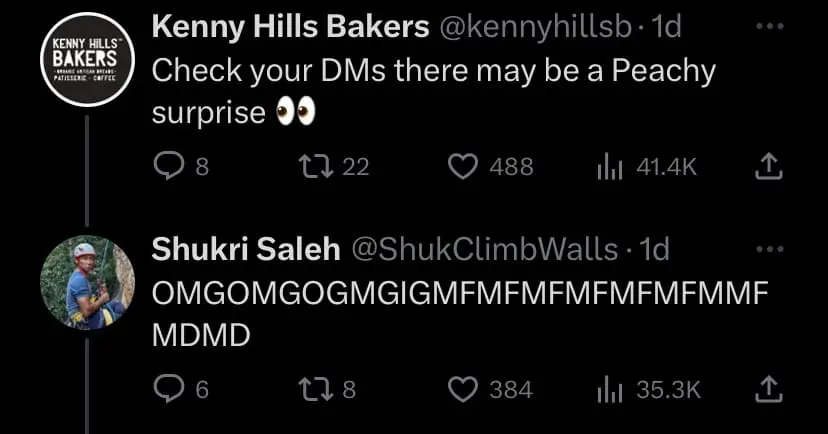This screenshot has height=434, width=828.
Task: Click the @kennyhillsb handle
Action: (535, 28)
